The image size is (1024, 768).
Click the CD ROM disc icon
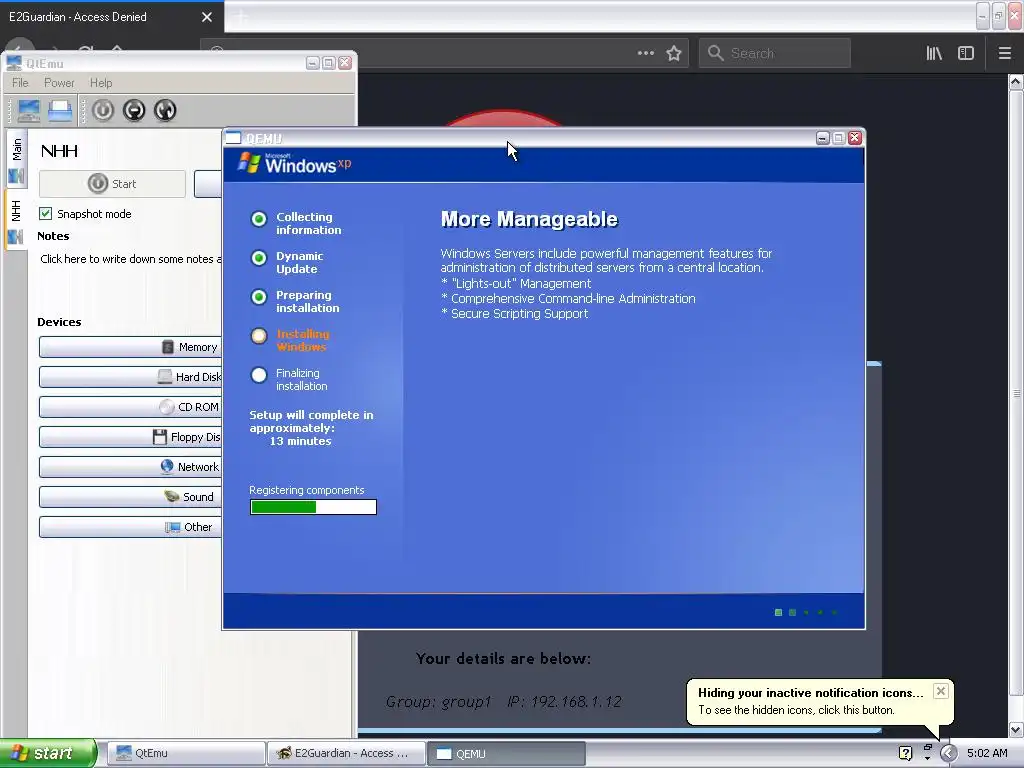(x=167, y=407)
